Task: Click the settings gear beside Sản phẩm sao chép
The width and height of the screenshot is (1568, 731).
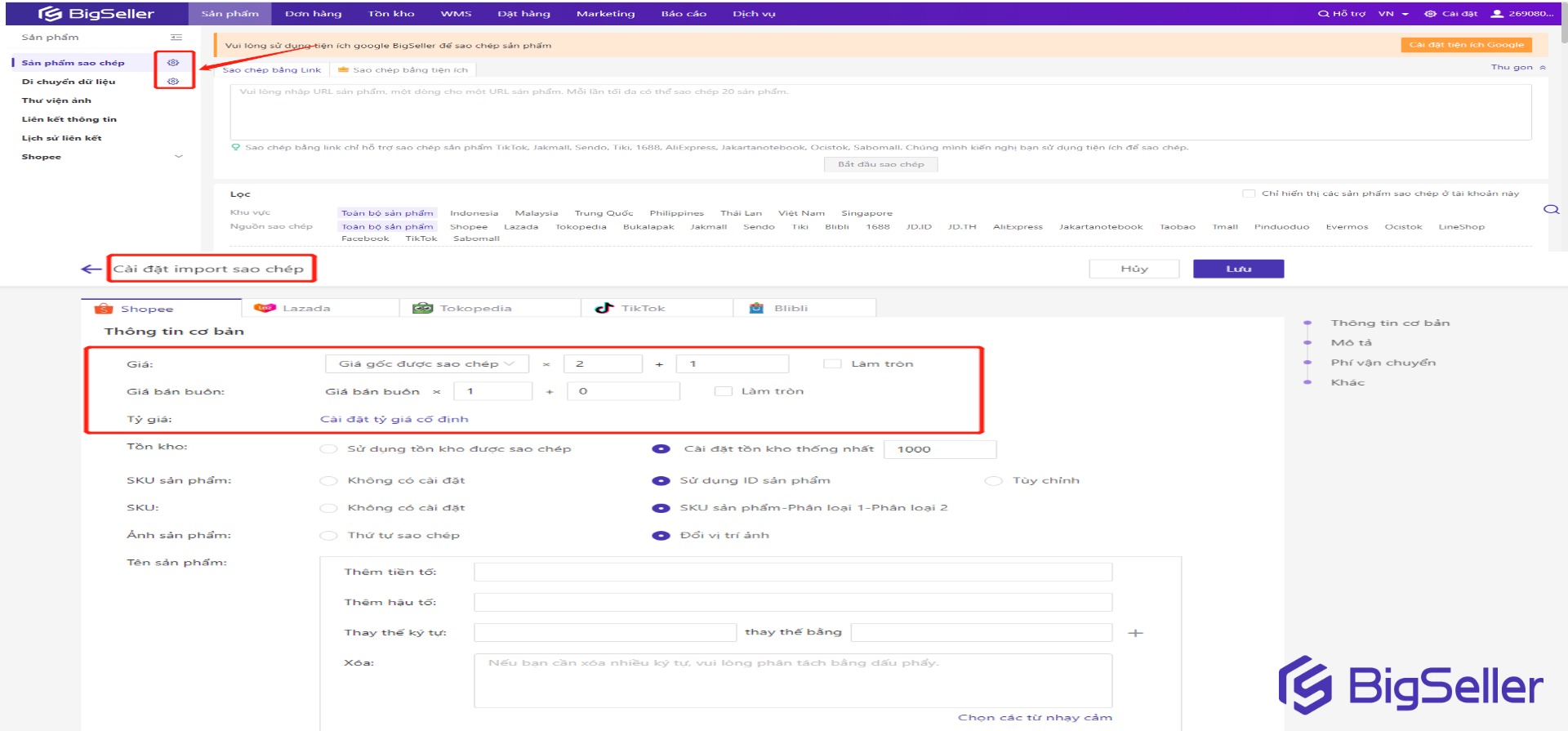Action: 173,62
